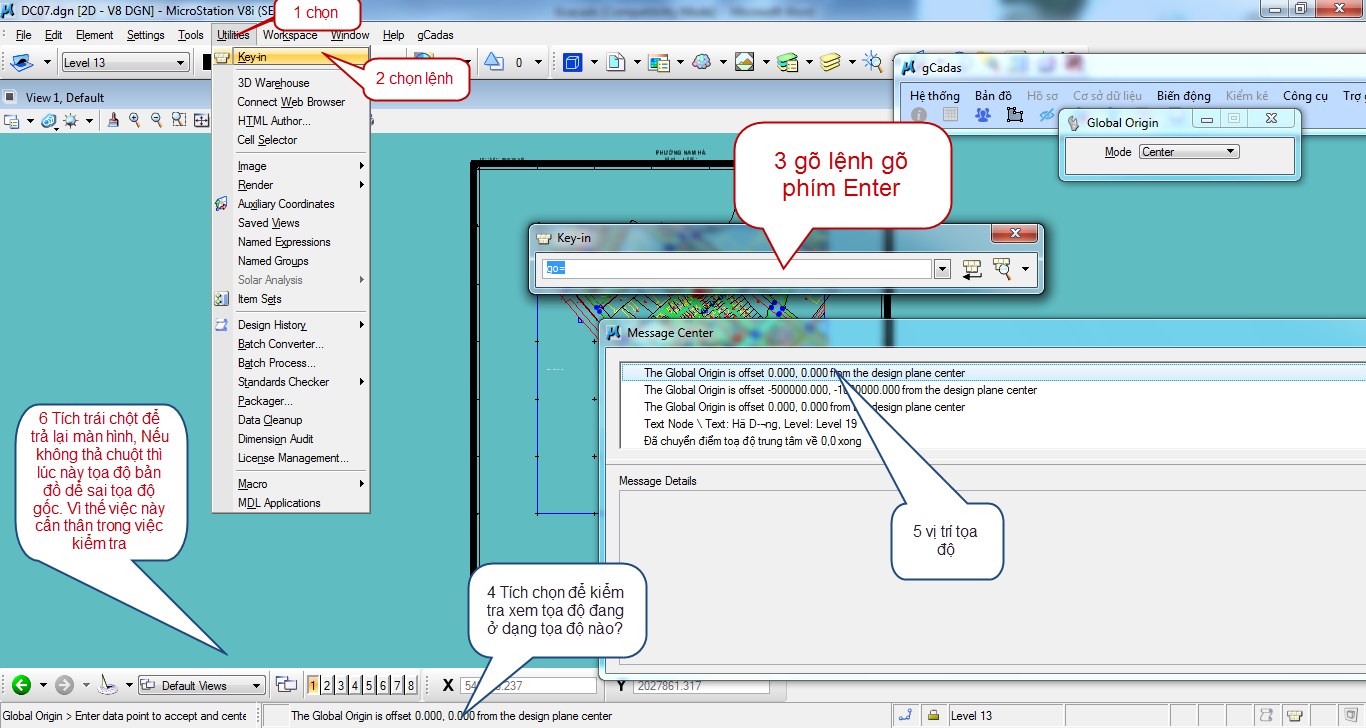
Task: Click the Update View paintbrush icon
Action: [x=112, y=120]
